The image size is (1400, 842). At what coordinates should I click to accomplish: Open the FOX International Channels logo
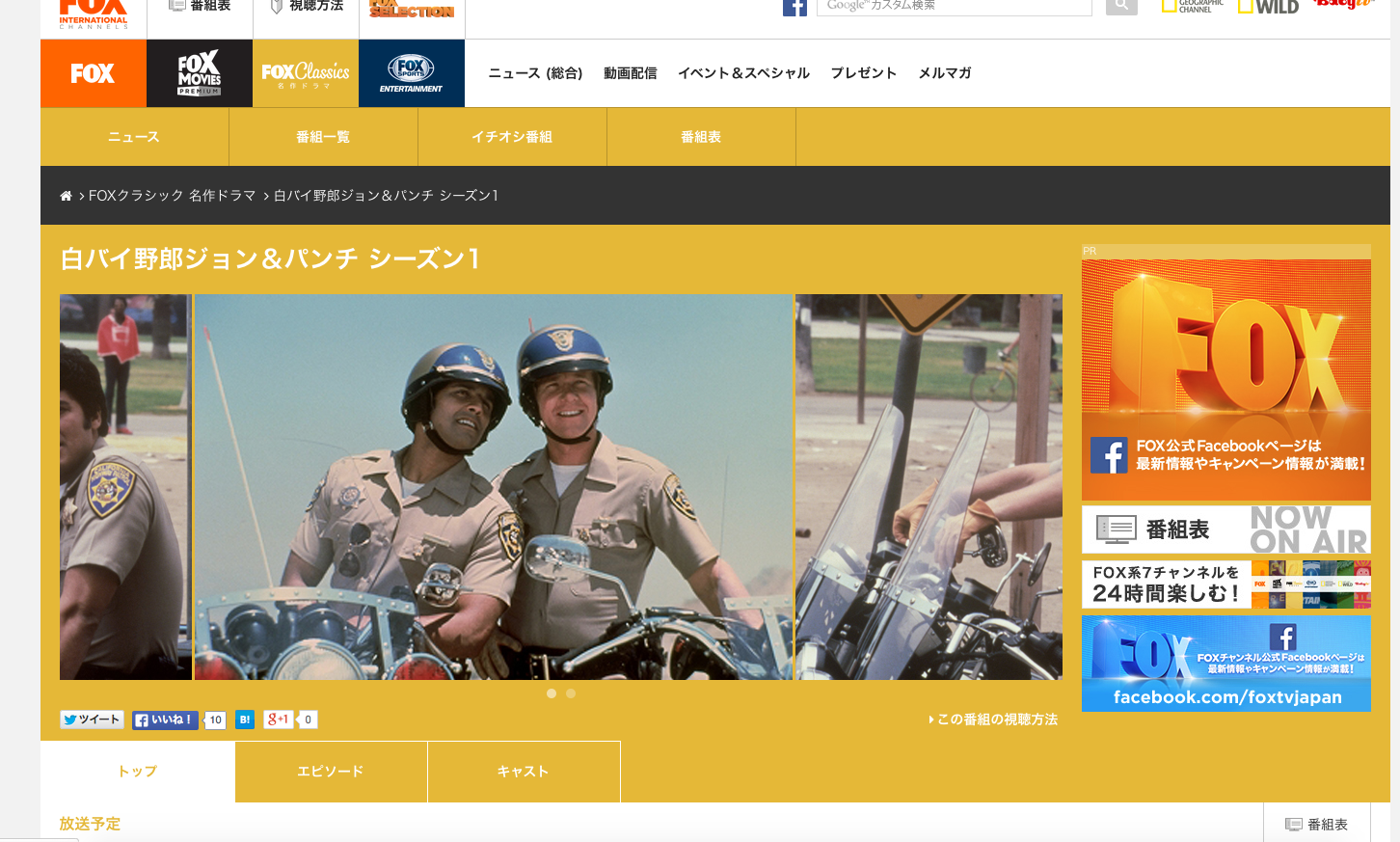coord(94,14)
